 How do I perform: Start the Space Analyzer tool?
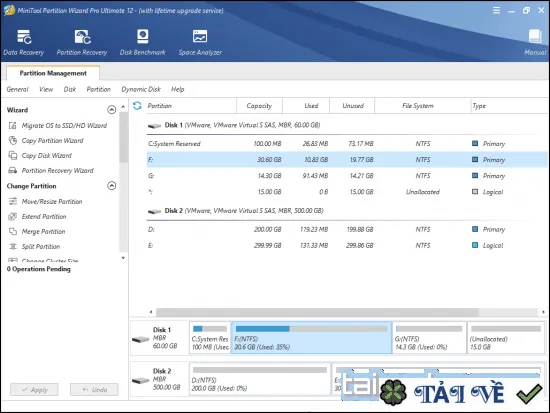[200, 43]
